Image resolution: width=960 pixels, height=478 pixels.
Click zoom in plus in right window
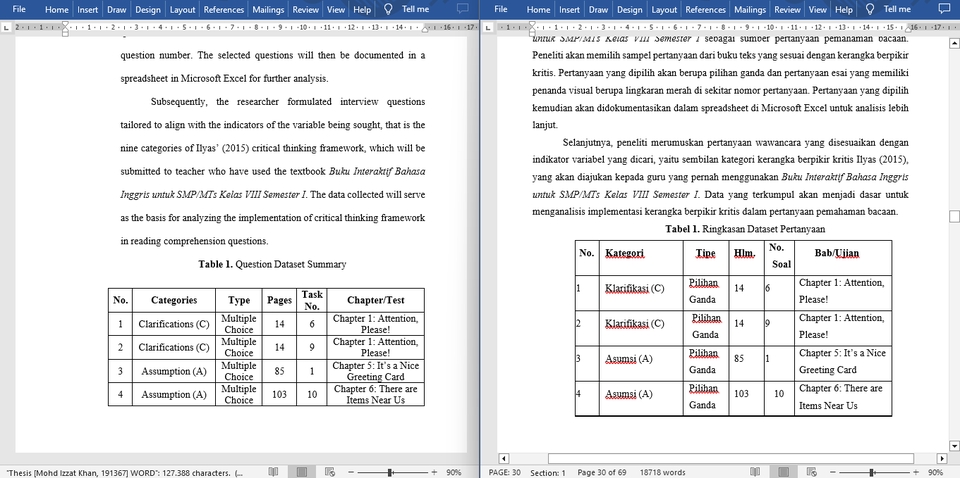tap(915, 472)
